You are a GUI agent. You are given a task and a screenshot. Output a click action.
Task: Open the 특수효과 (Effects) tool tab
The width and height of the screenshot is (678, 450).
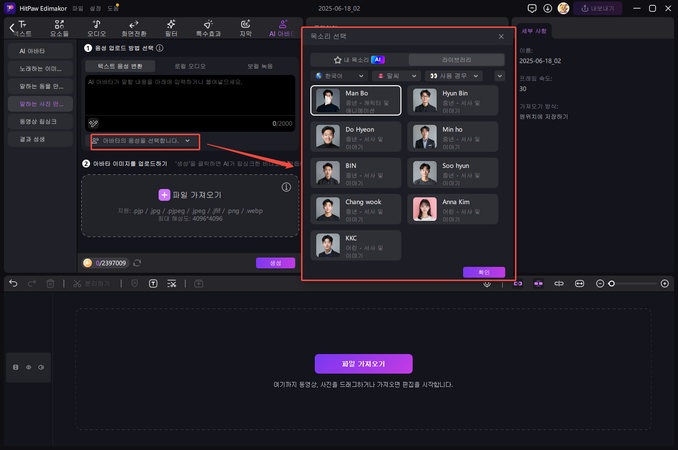pos(208,29)
